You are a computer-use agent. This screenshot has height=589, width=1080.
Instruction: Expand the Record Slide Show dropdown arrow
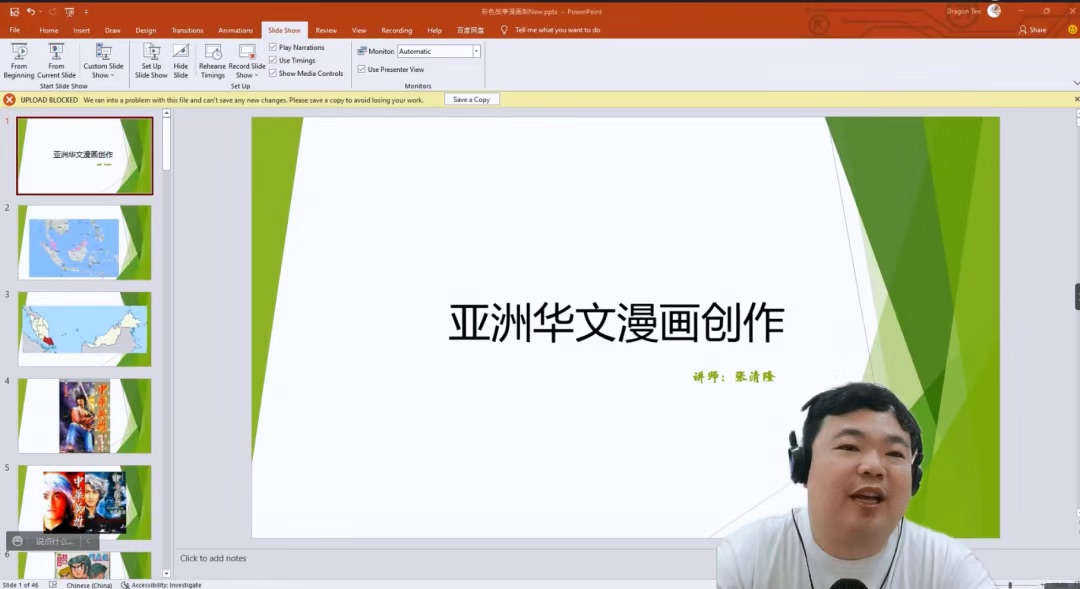[256, 75]
